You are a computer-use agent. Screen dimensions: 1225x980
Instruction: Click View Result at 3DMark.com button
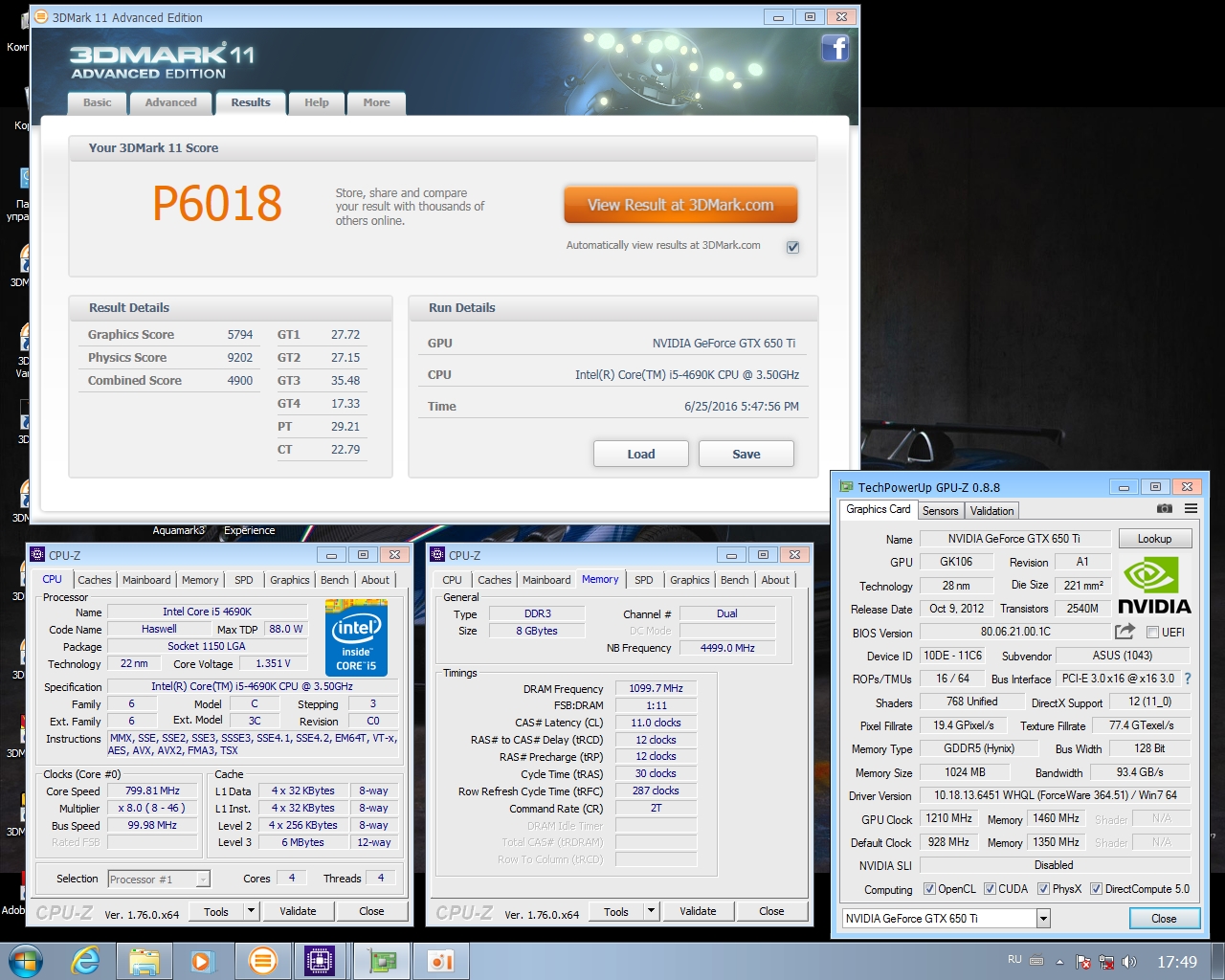tap(680, 205)
